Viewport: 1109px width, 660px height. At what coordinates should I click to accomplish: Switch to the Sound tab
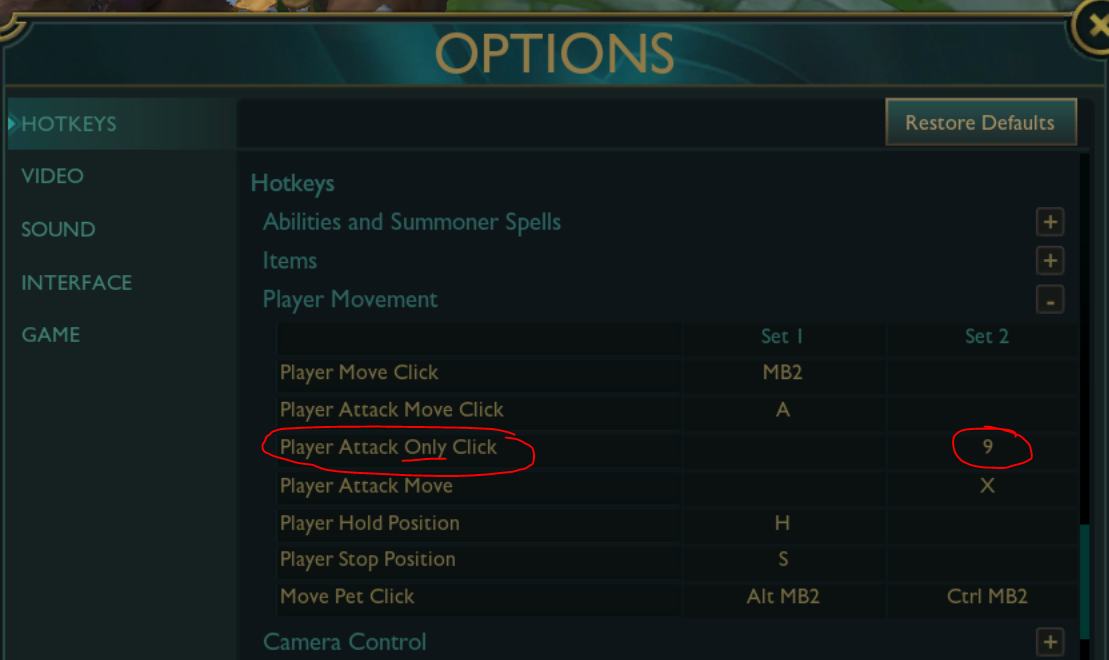coord(58,229)
